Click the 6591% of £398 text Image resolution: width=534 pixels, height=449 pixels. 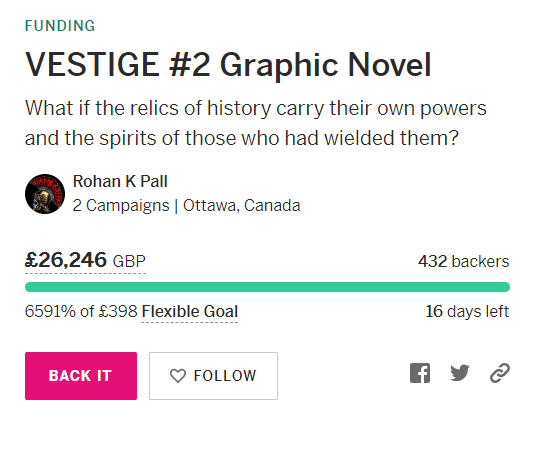coord(81,311)
